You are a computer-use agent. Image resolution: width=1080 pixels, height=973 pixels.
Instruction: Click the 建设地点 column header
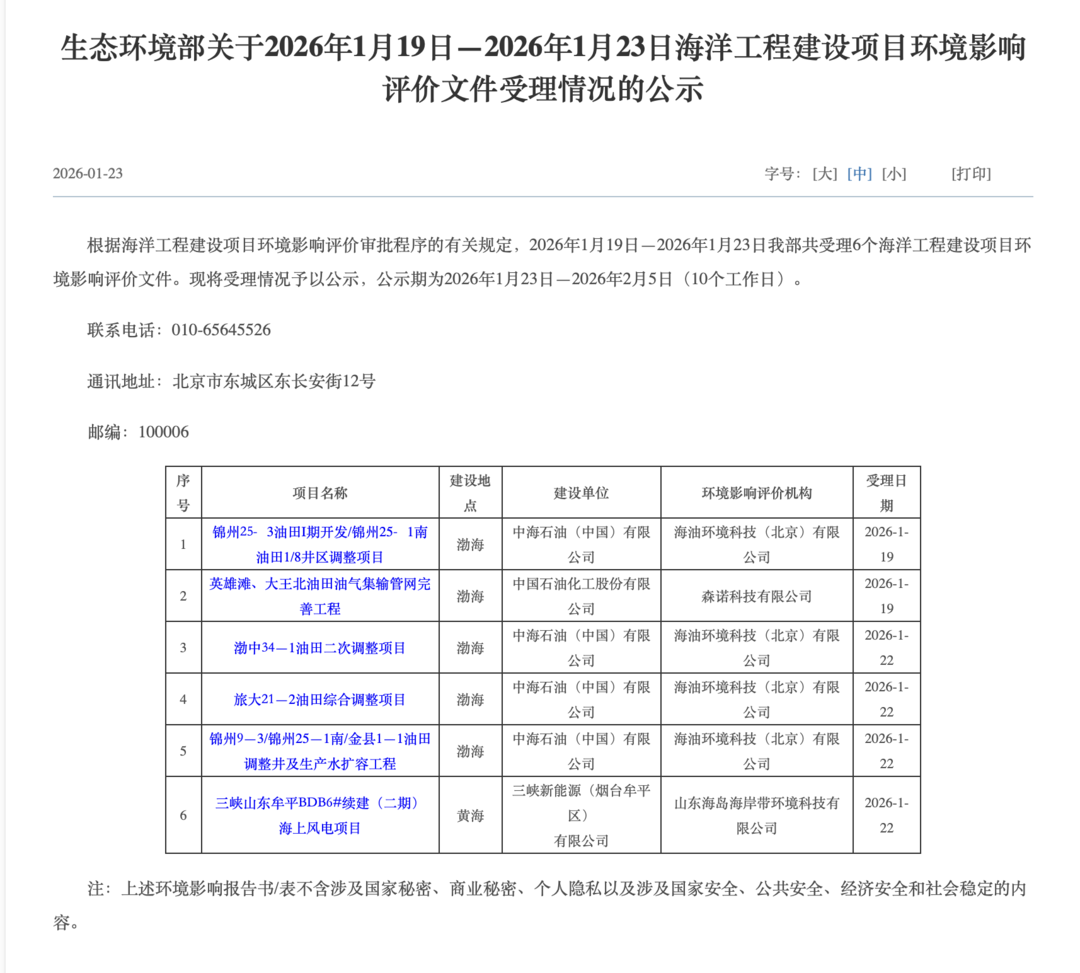pyautogui.click(x=470, y=492)
